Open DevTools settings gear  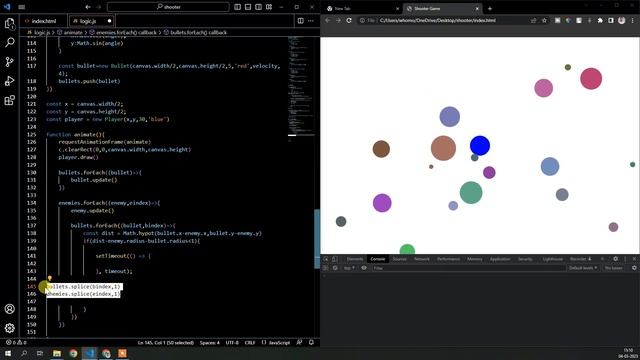click(616, 259)
